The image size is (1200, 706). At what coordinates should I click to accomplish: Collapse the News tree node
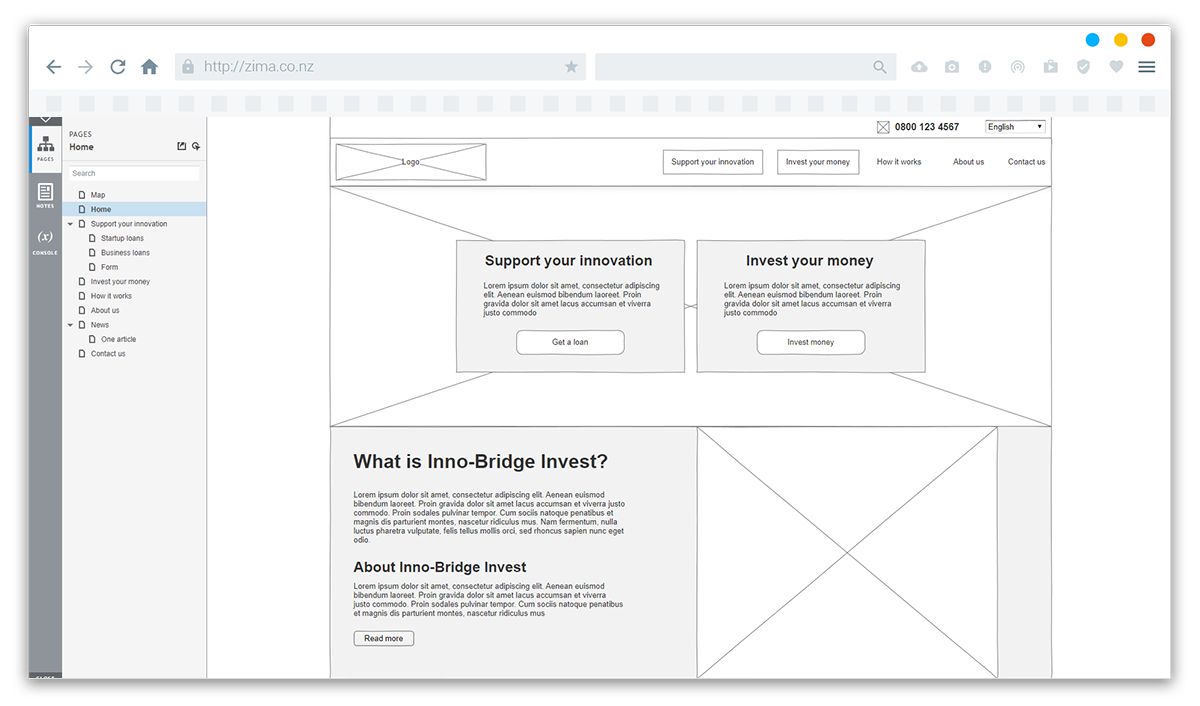70,325
